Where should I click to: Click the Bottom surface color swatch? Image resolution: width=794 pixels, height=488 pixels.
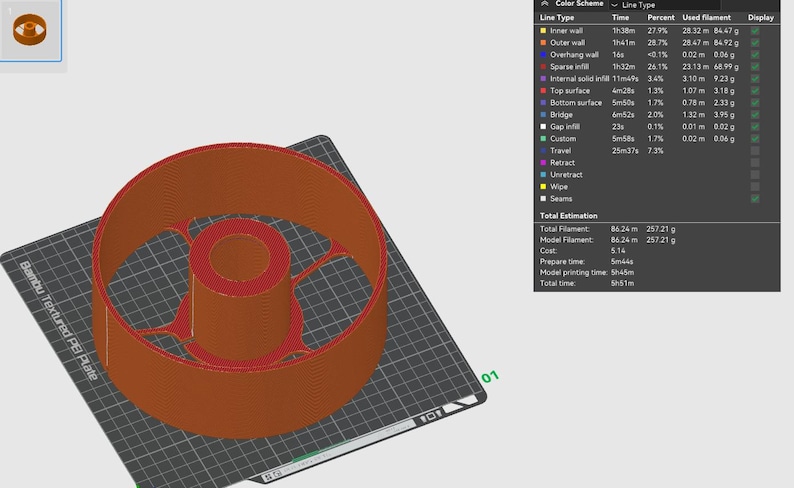pyautogui.click(x=543, y=103)
